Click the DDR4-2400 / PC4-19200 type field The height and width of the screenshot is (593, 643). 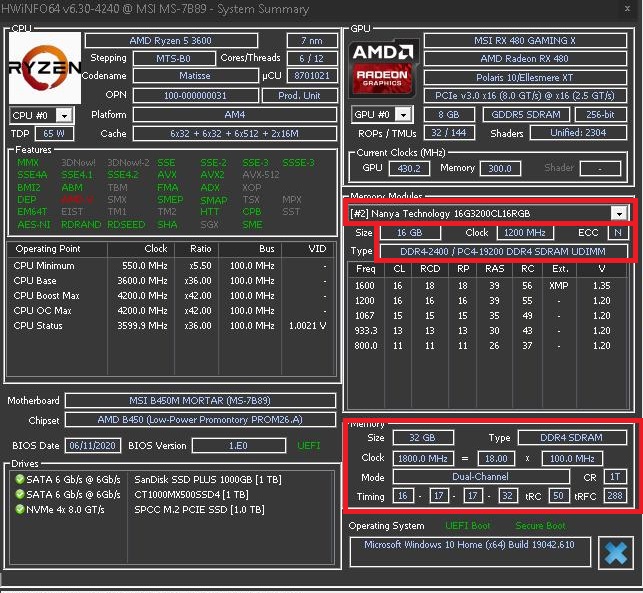(x=503, y=251)
